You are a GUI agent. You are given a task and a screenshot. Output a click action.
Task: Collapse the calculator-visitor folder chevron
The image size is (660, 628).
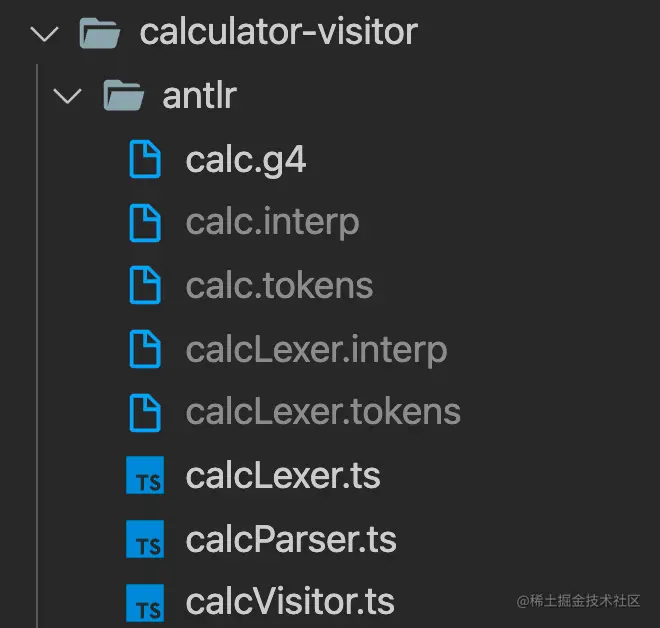[x=45, y=34]
